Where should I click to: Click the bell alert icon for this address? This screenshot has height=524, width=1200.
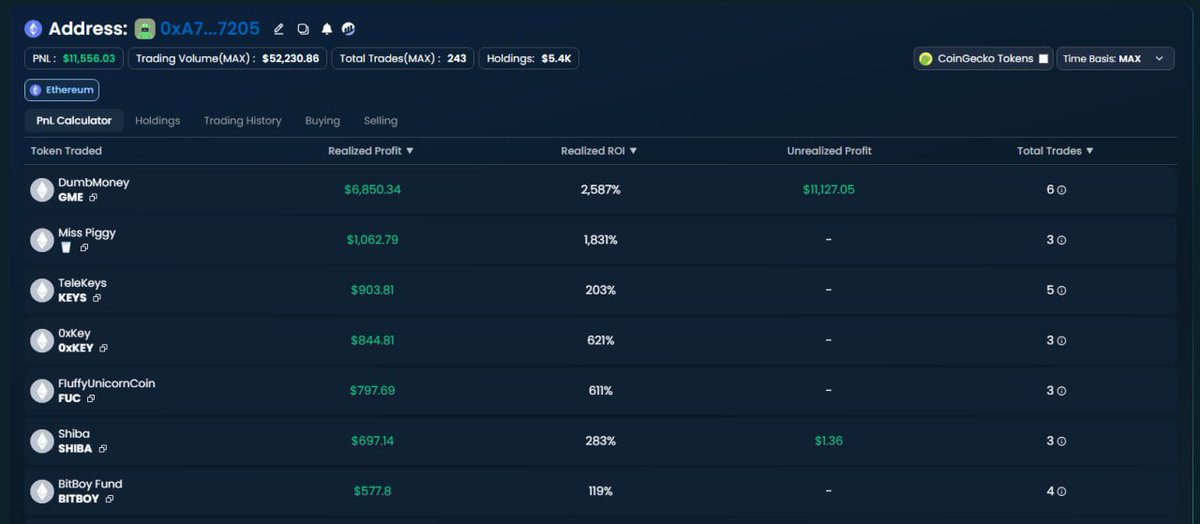click(326, 29)
